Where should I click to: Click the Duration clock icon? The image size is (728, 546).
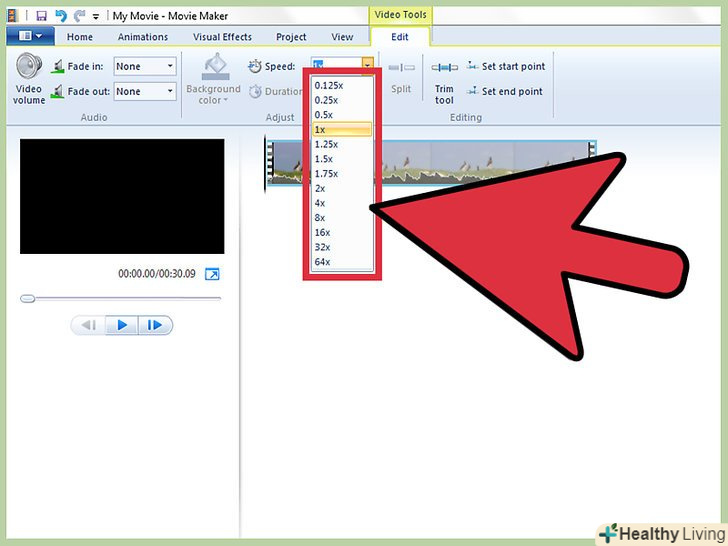pyautogui.click(x=255, y=91)
